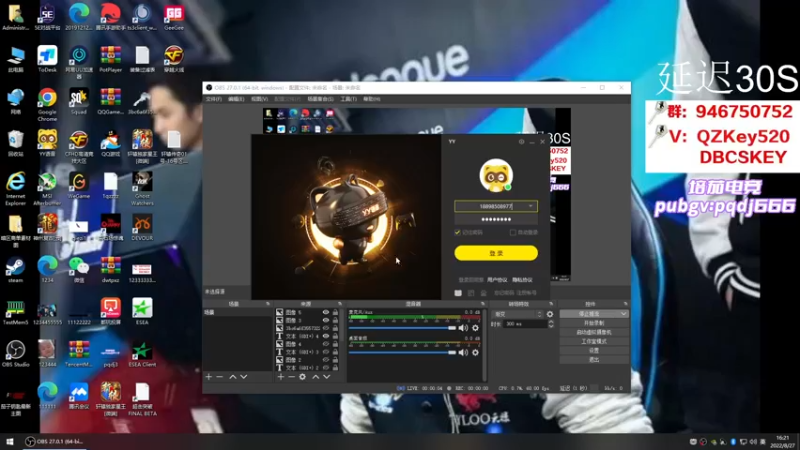
Task: Enable auto login checkbox in YY login
Action: pyautogui.click(x=513, y=233)
